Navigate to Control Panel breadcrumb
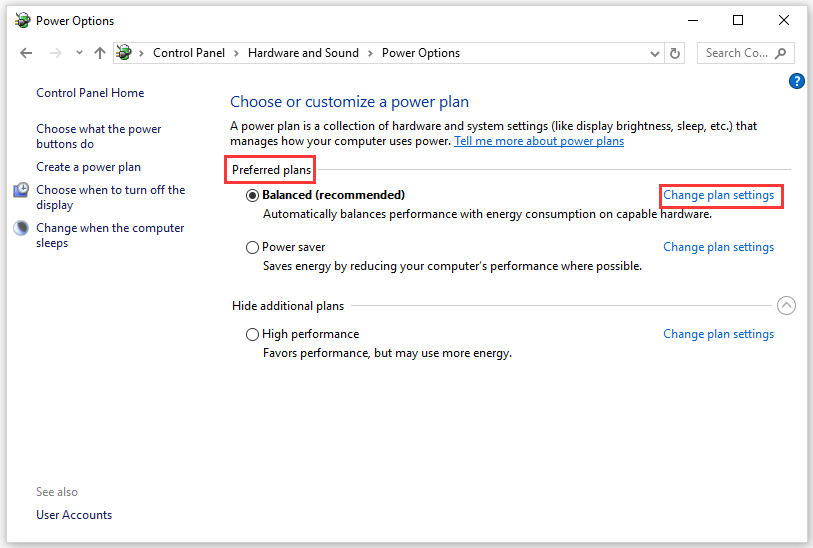 tap(189, 53)
